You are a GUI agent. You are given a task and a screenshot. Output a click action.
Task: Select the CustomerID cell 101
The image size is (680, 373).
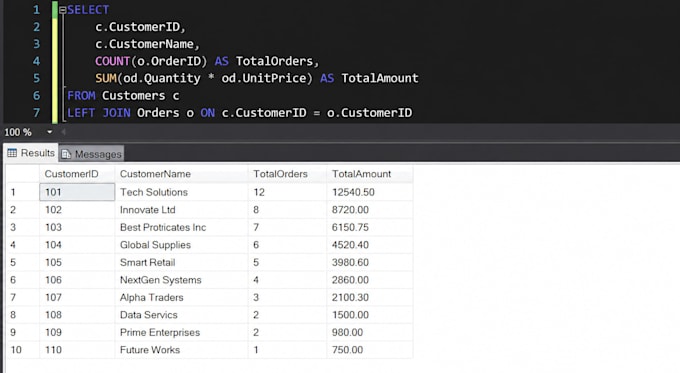77,192
